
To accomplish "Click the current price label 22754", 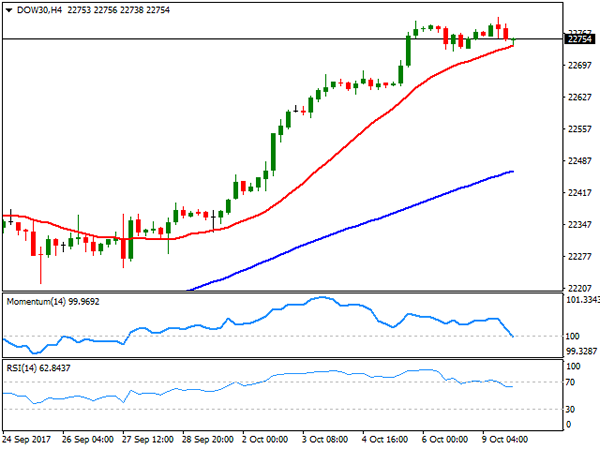I will (x=580, y=39).
